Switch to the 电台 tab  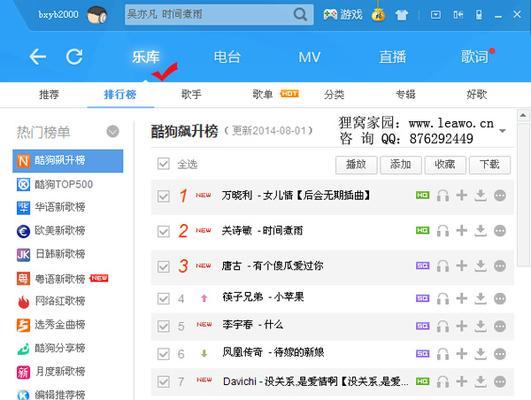click(x=227, y=57)
